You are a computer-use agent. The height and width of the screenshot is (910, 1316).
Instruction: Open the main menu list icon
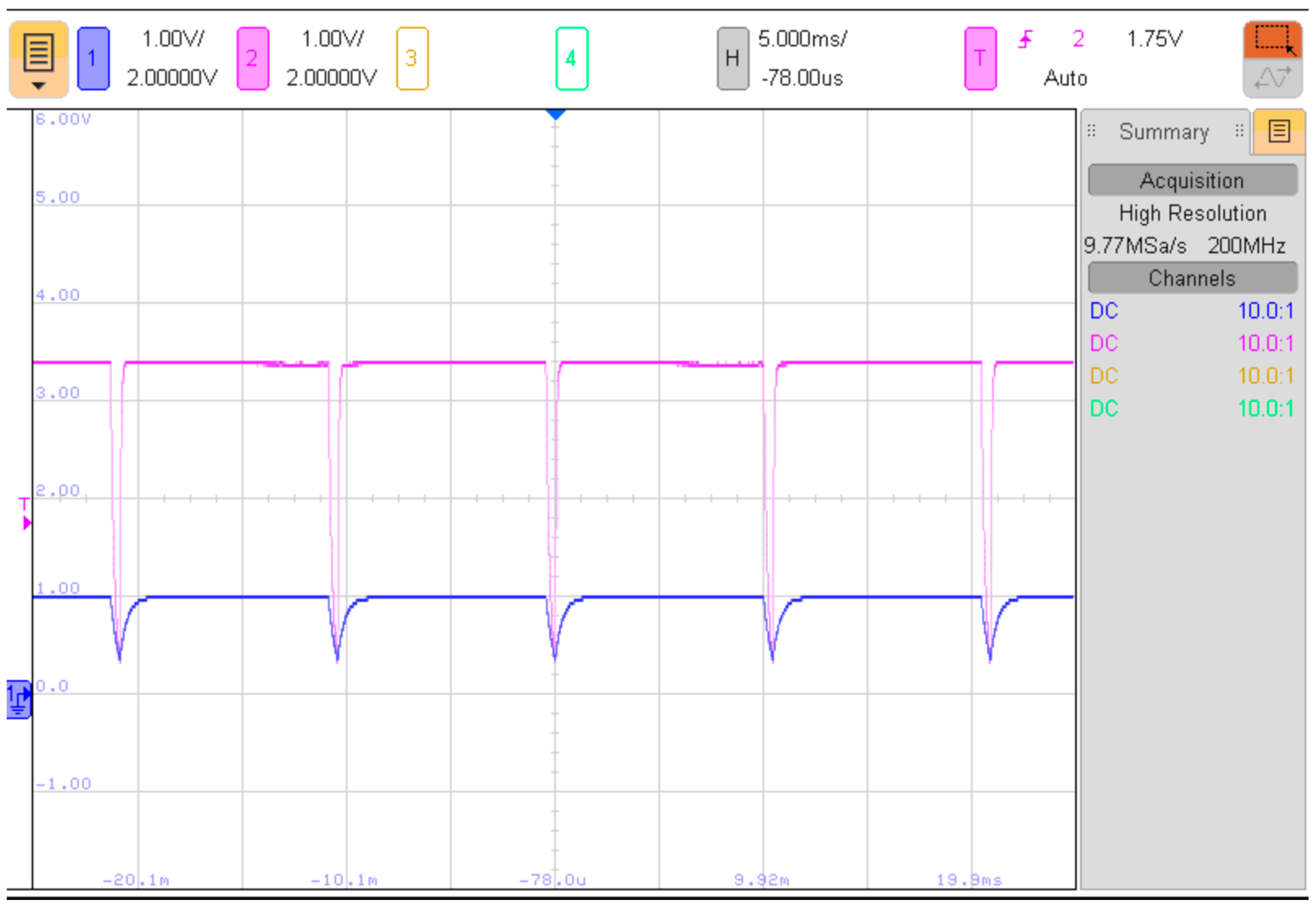point(39,59)
